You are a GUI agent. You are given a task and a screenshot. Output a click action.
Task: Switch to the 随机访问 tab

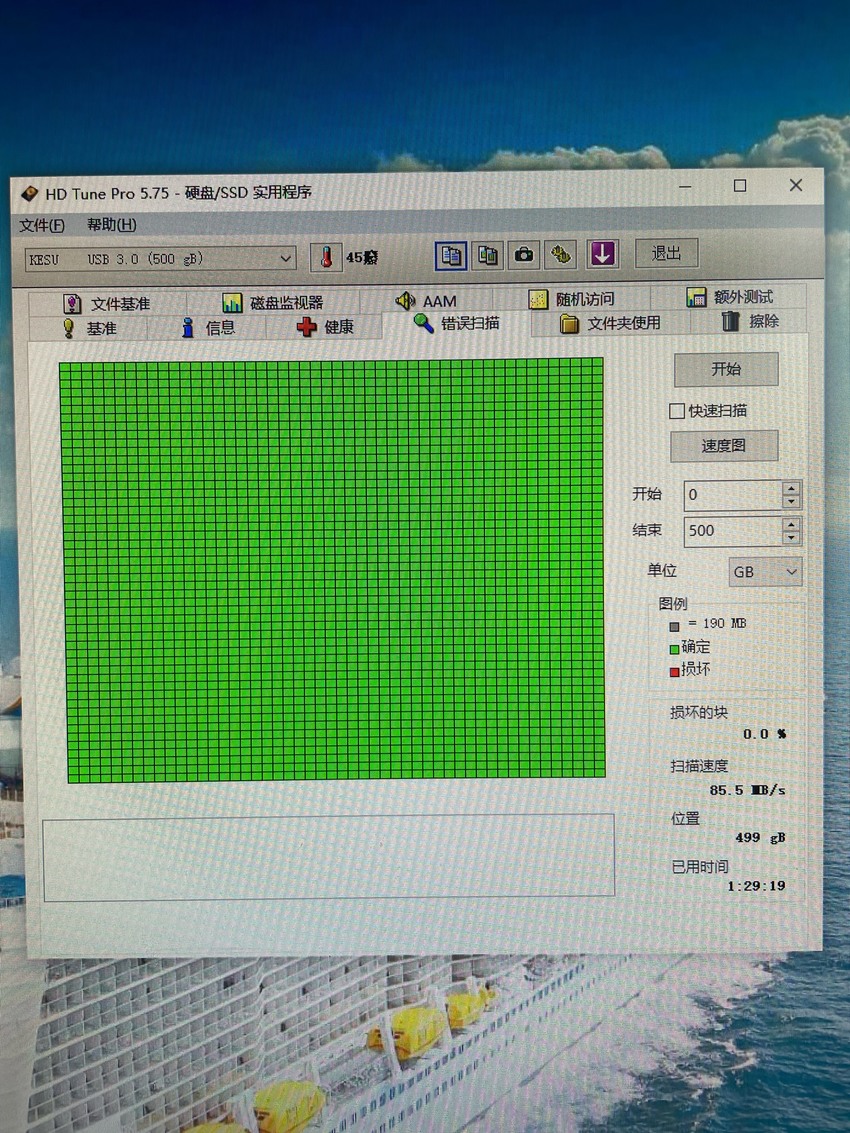click(571, 299)
